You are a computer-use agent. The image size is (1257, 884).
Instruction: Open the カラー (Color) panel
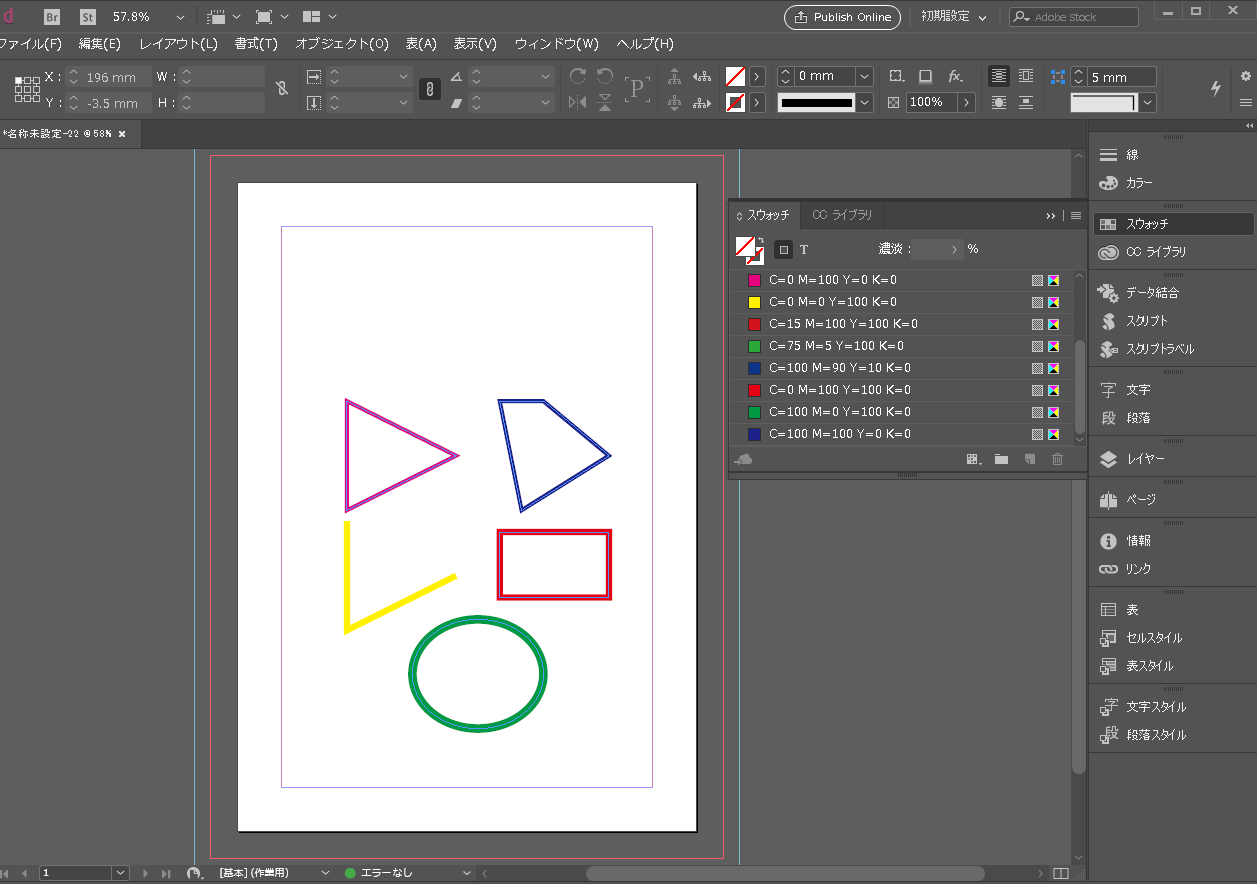(x=1172, y=183)
